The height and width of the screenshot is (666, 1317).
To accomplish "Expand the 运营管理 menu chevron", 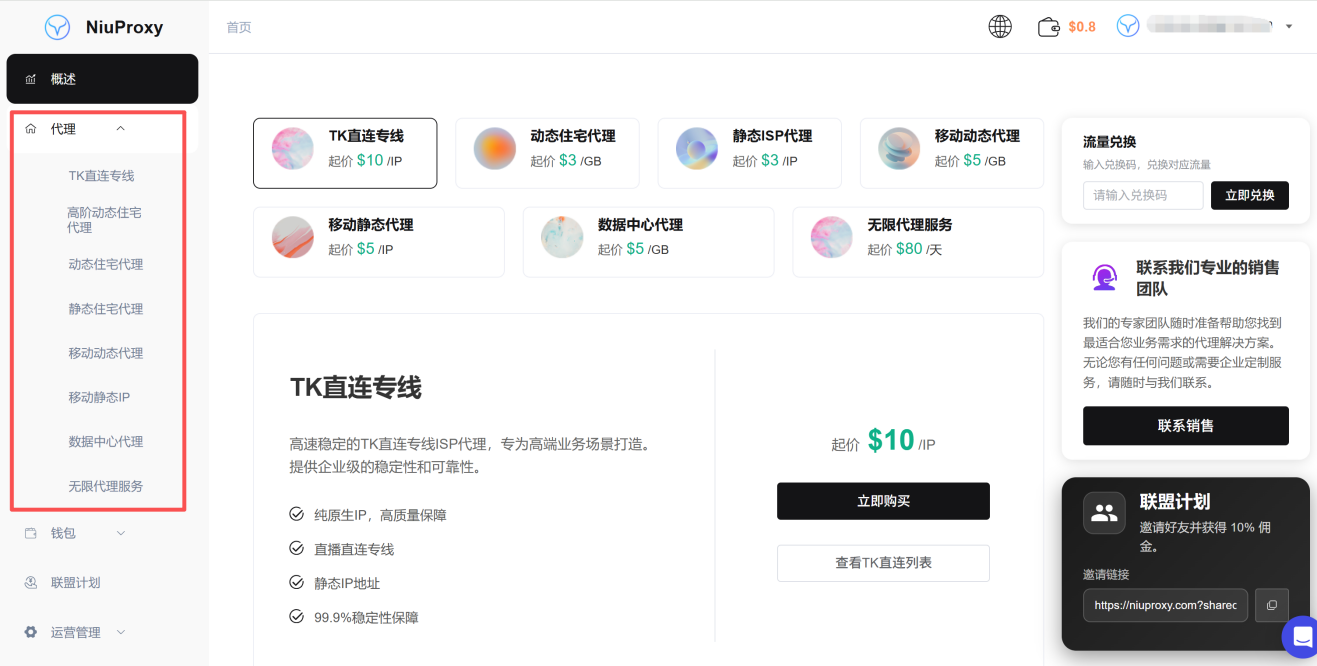I will (x=121, y=632).
